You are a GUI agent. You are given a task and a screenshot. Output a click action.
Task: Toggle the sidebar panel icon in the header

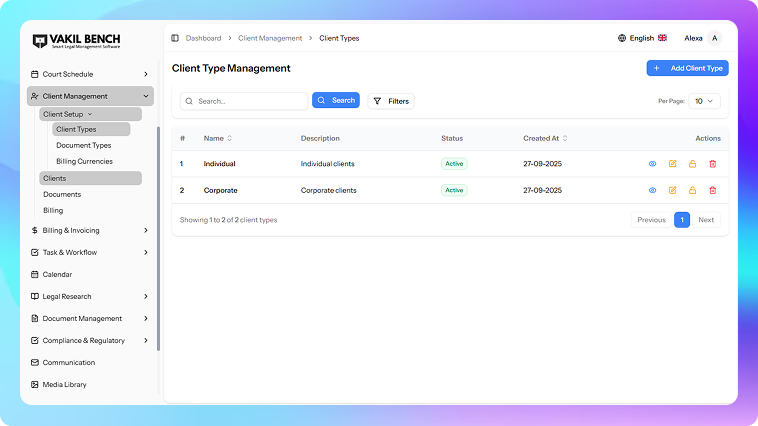pyautogui.click(x=175, y=38)
